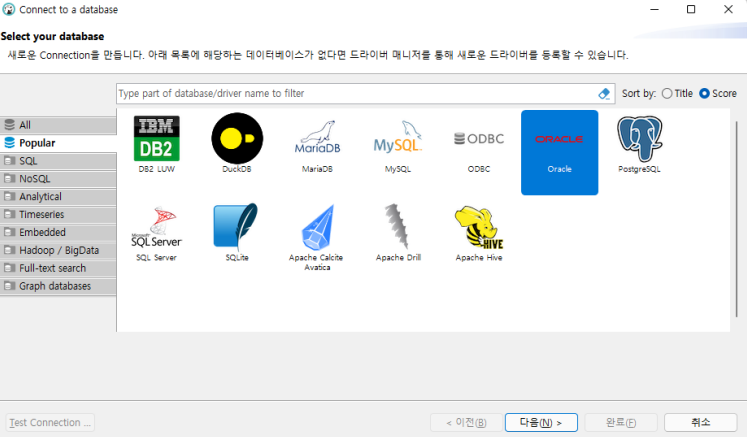
Task: Click the 완료(F) finish button
Action: (621, 423)
